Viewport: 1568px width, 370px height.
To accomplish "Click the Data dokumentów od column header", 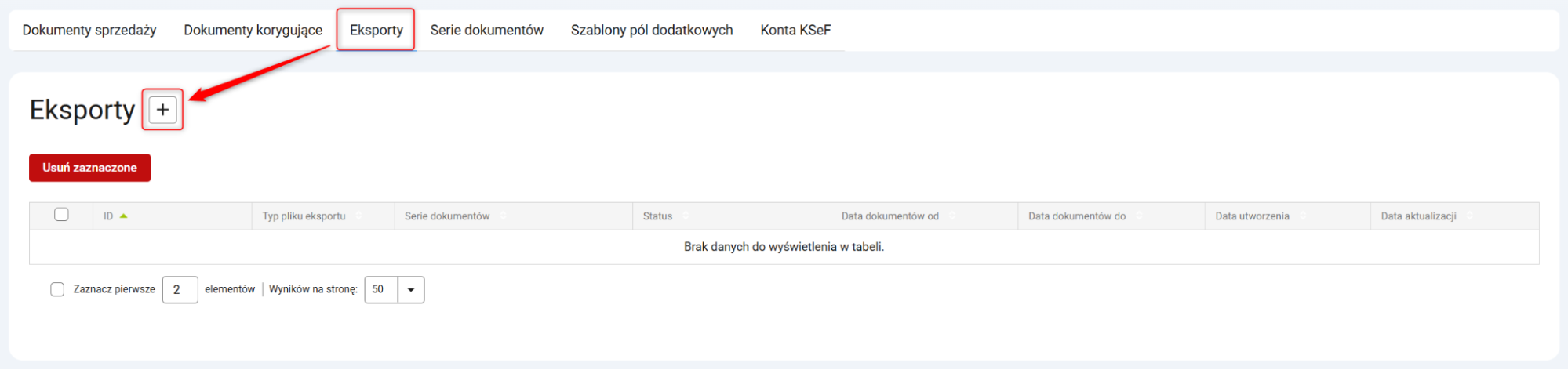I will (x=890, y=216).
